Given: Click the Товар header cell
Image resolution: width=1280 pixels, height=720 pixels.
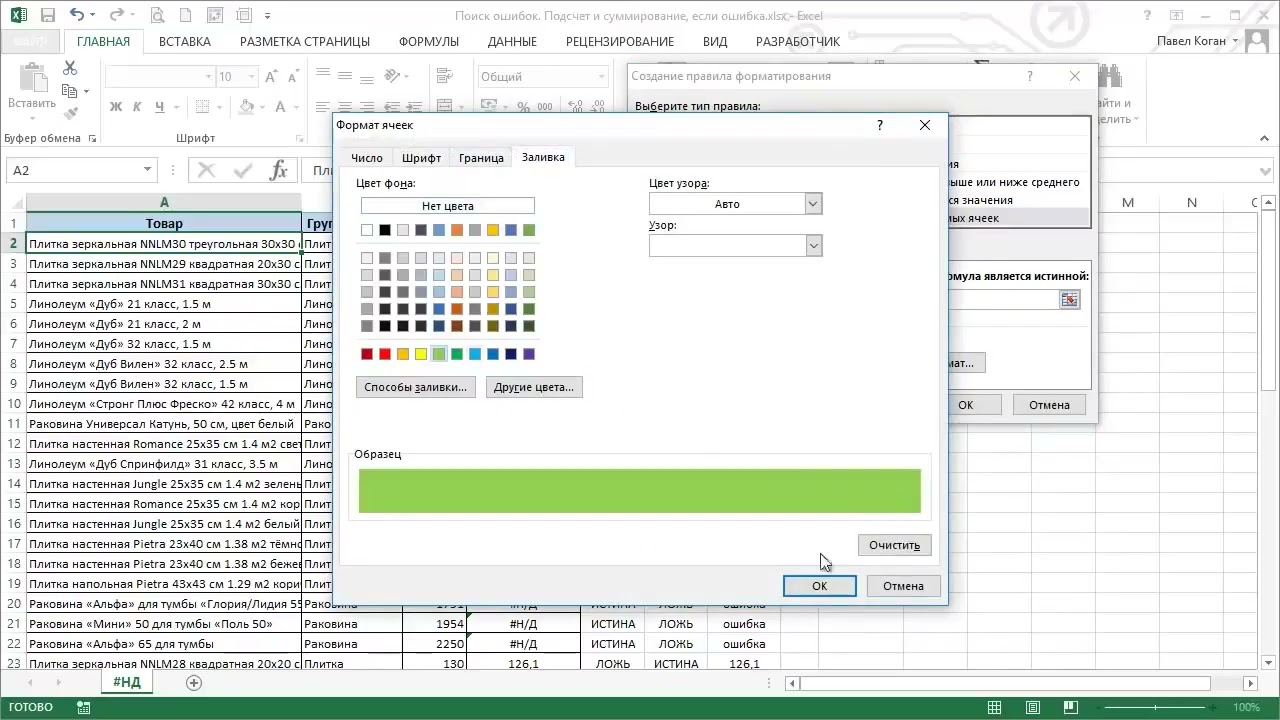Looking at the screenshot, I should tap(164, 224).
